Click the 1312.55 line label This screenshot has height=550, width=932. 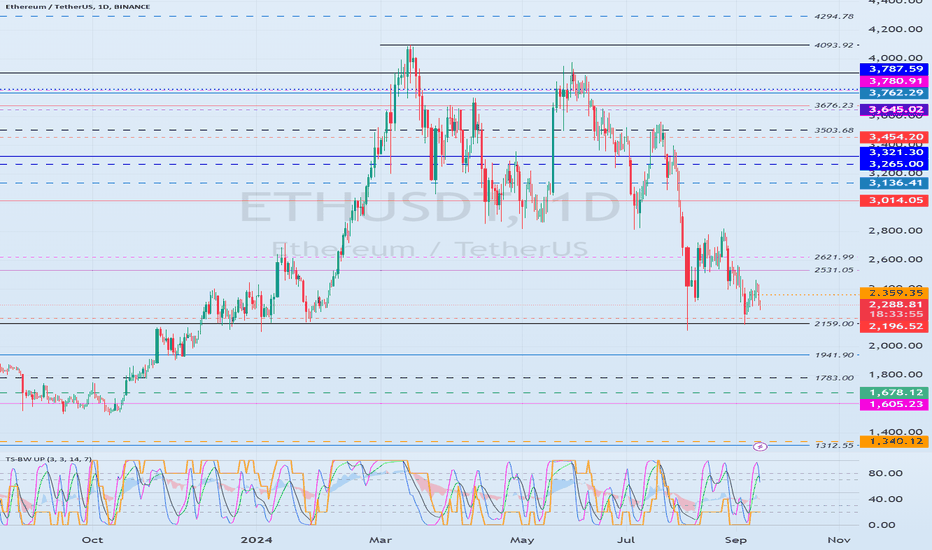click(834, 446)
